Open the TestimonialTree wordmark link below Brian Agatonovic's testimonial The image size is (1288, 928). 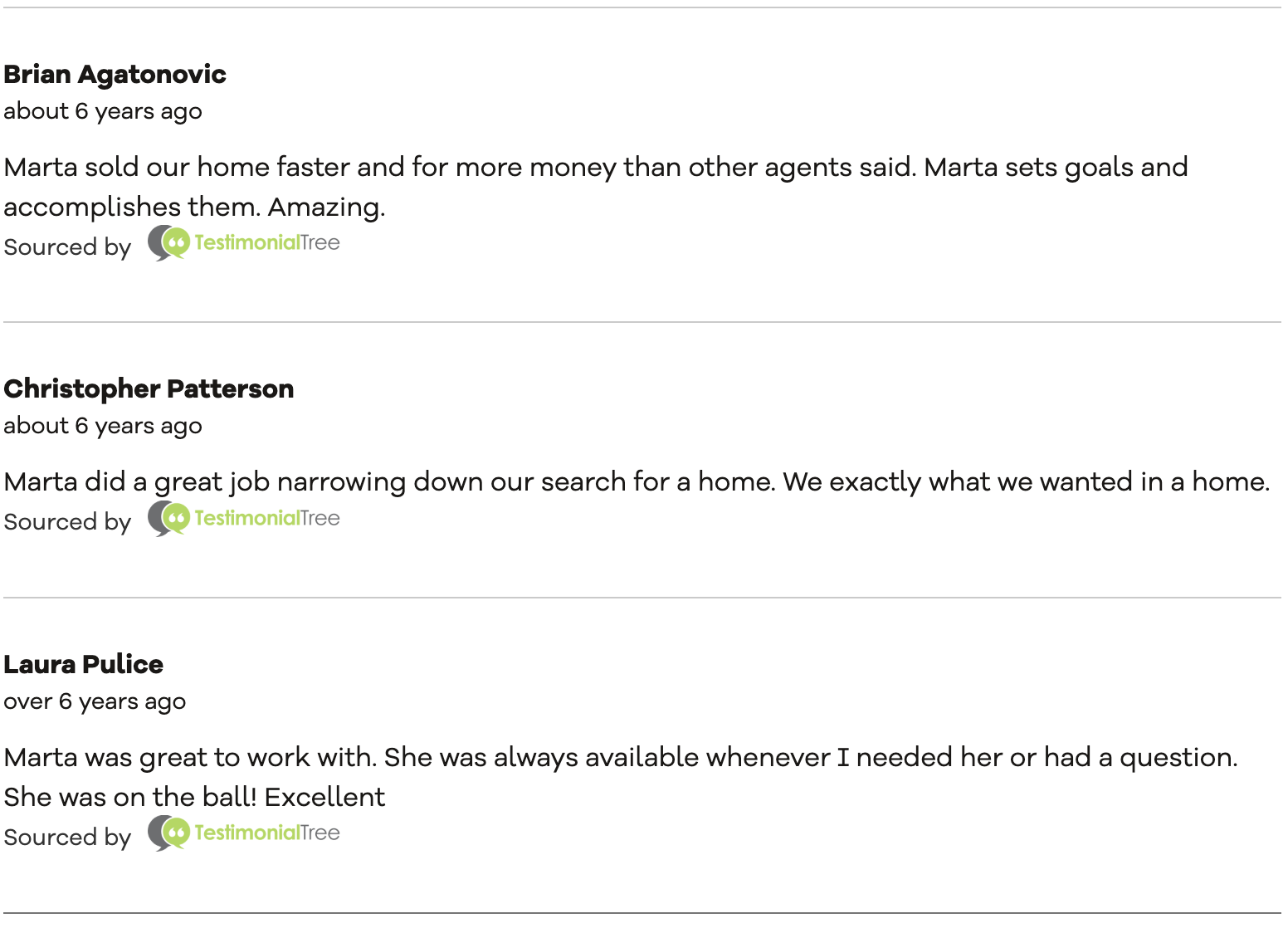point(267,242)
